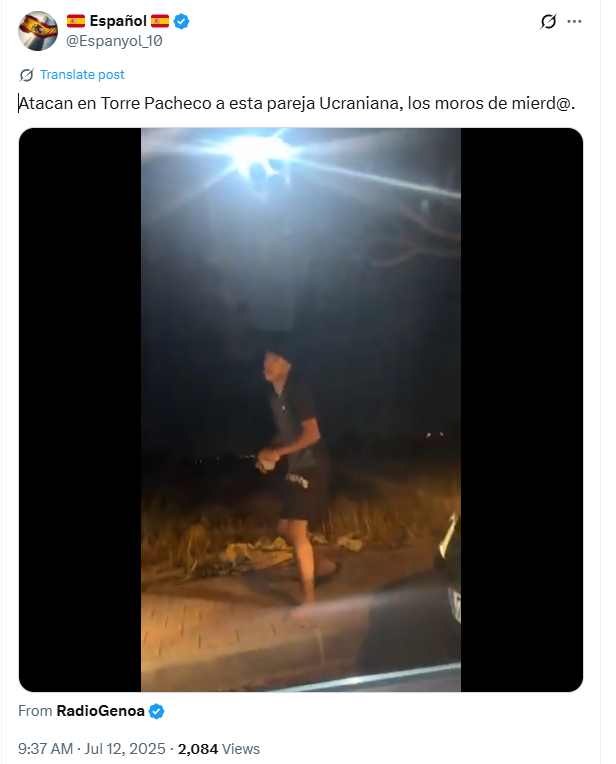Click the 2,084 view count number
616x764 pixels.
pos(198,748)
